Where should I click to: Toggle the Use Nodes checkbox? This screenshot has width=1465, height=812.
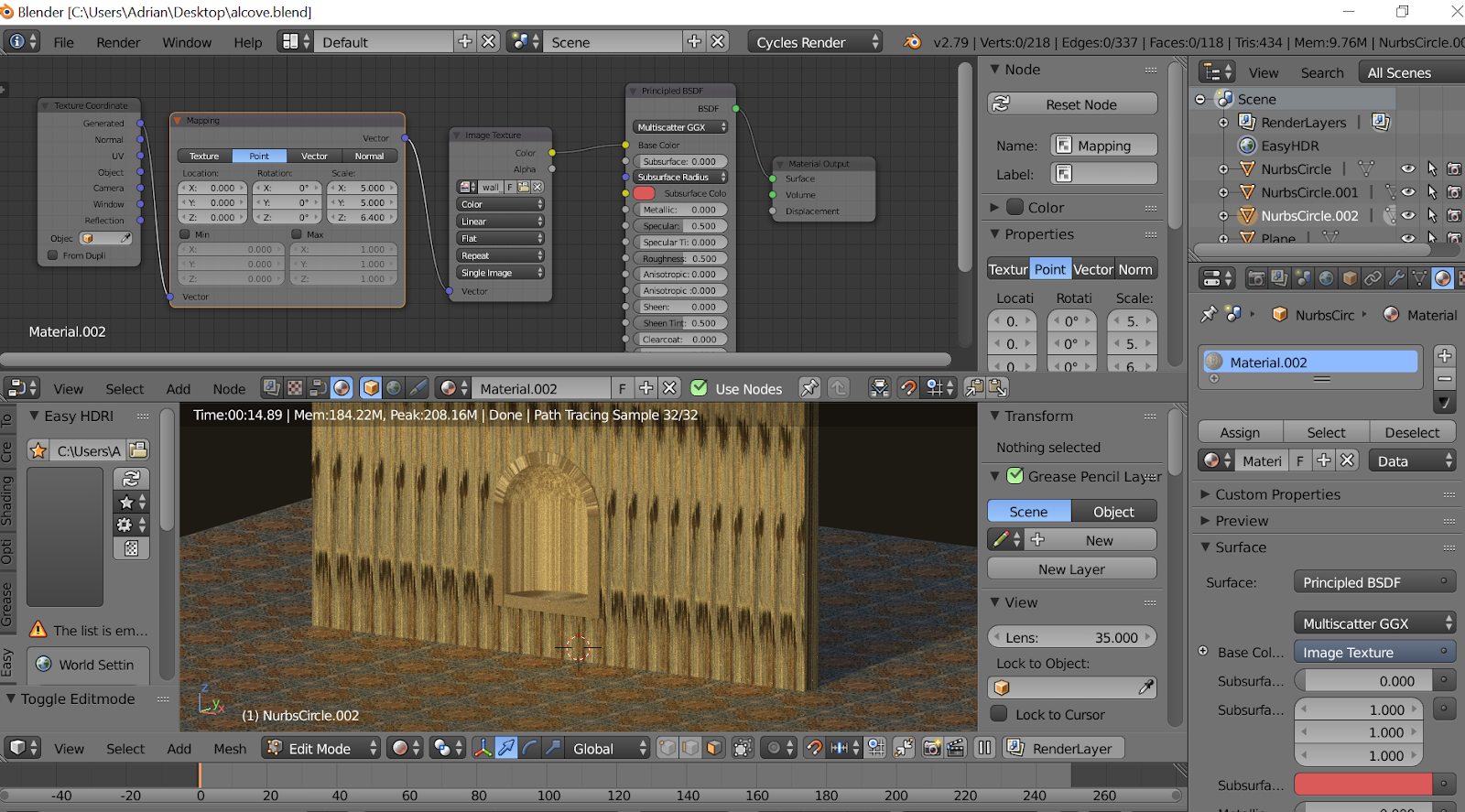pos(700,388)
